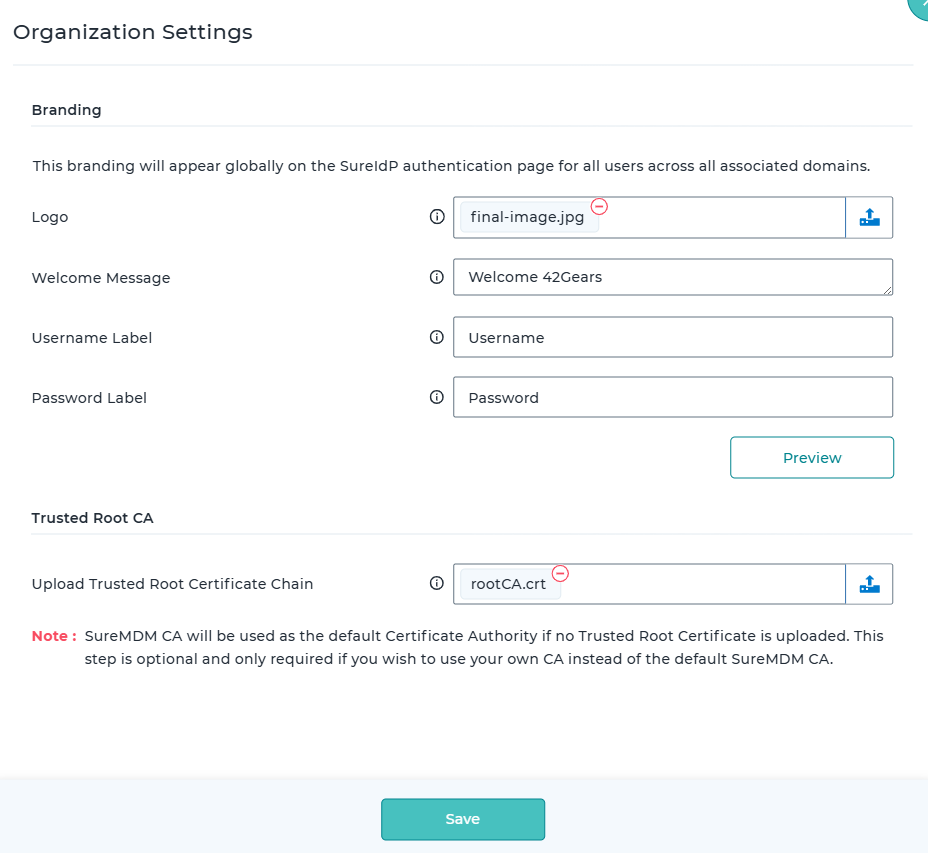Click the Welcome Message textarea resize handle
This screenshot has height=853, width=928.
click(887, 290)
